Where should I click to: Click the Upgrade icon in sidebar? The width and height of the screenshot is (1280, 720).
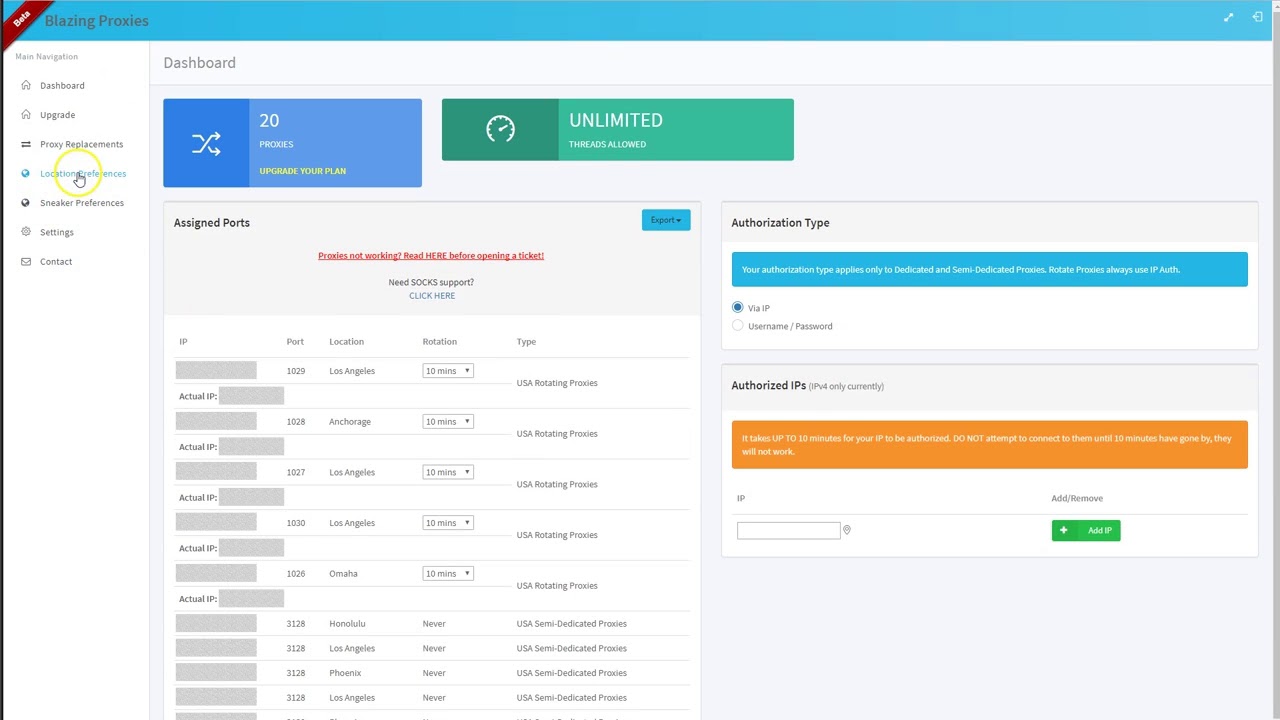click(x=26, y=114)
